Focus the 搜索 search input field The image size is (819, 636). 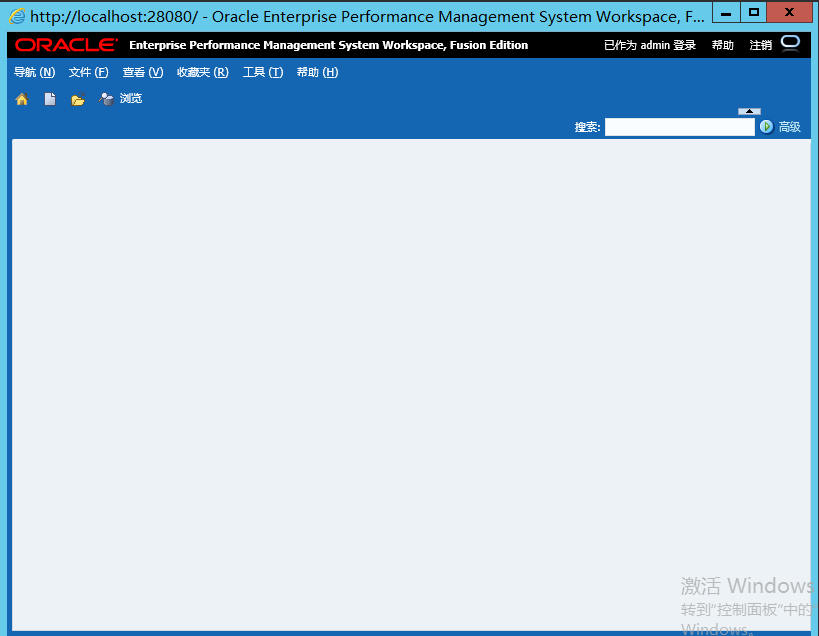coord(680,127)
